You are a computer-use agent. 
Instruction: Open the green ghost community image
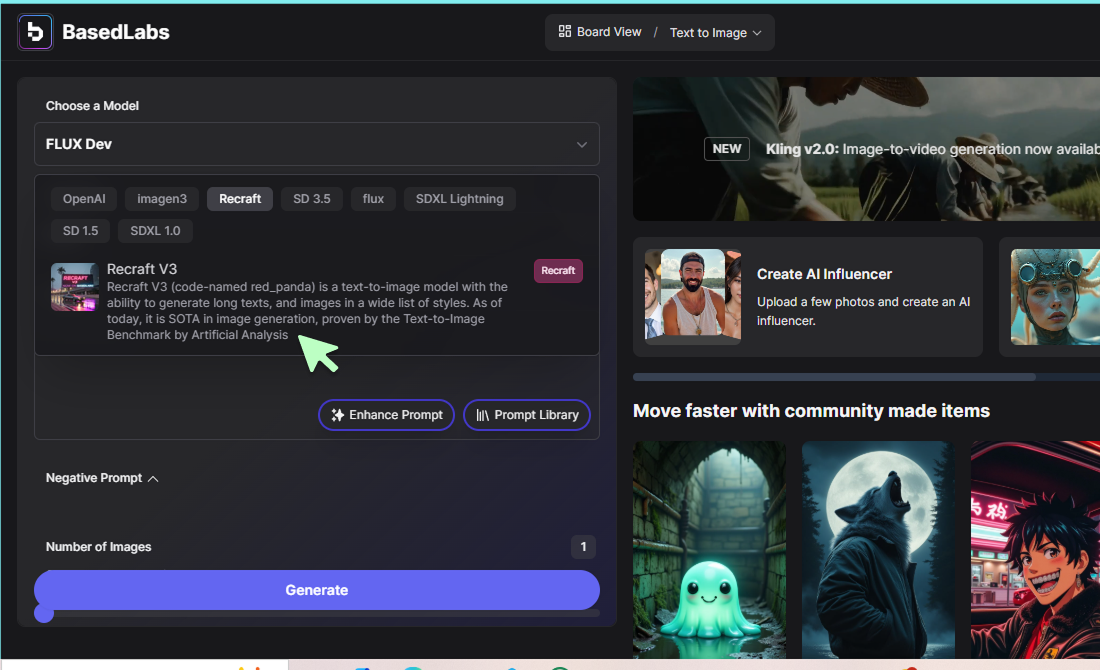[x=709, y=550]
